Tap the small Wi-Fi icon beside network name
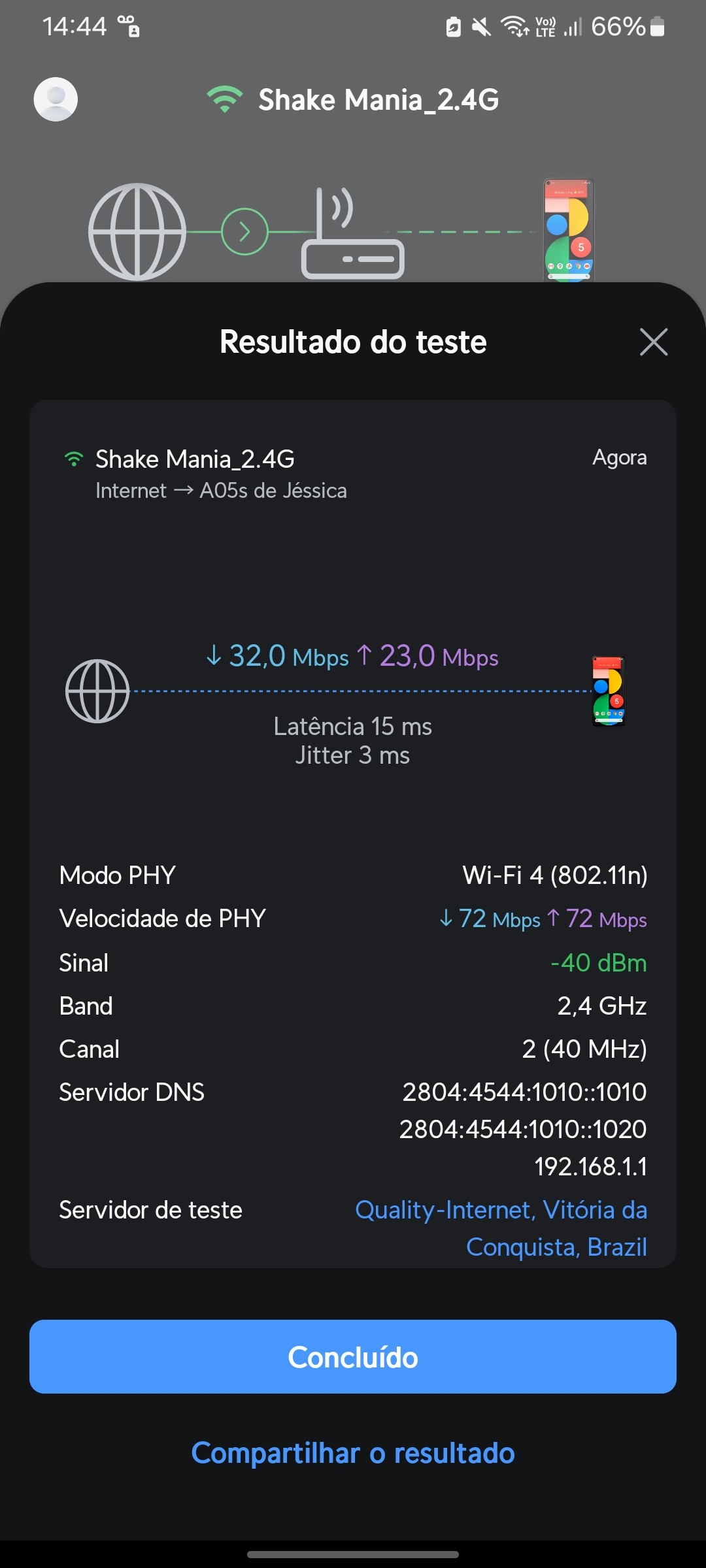 pyautogui.click(x=75, y=459)
